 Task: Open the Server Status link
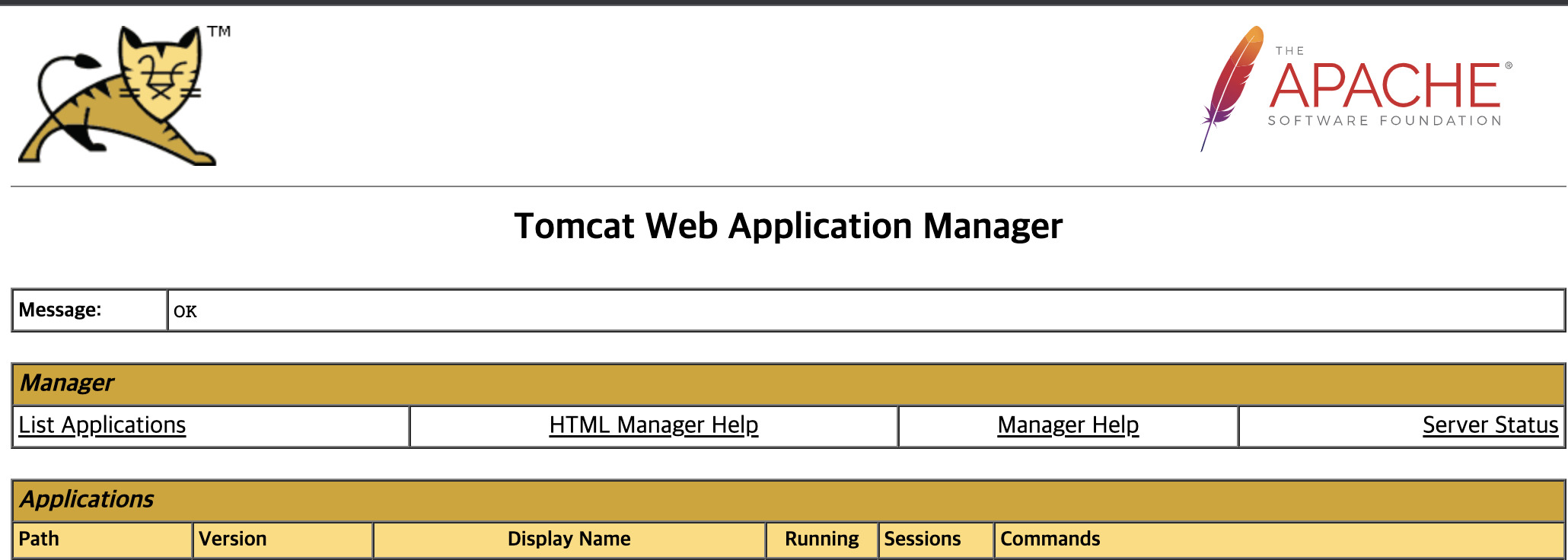pyautogui.click(x=1490, y=425)
